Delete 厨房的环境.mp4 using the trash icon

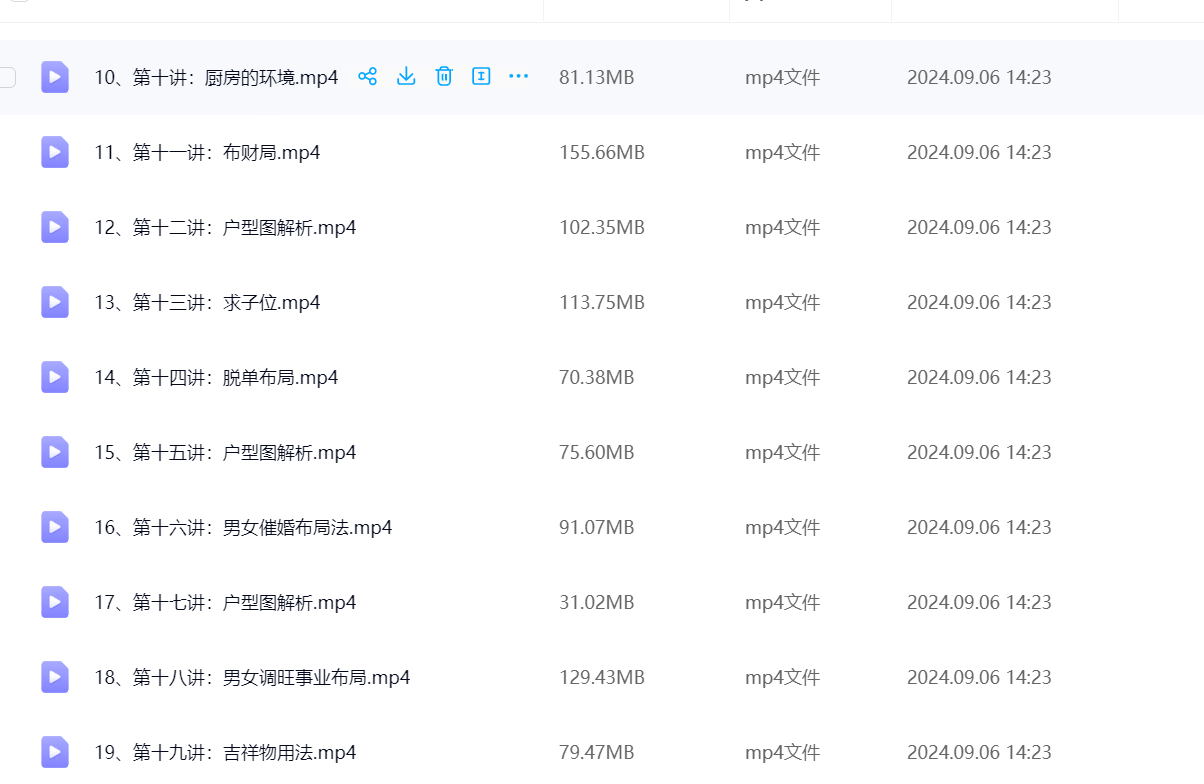[444, 77]
